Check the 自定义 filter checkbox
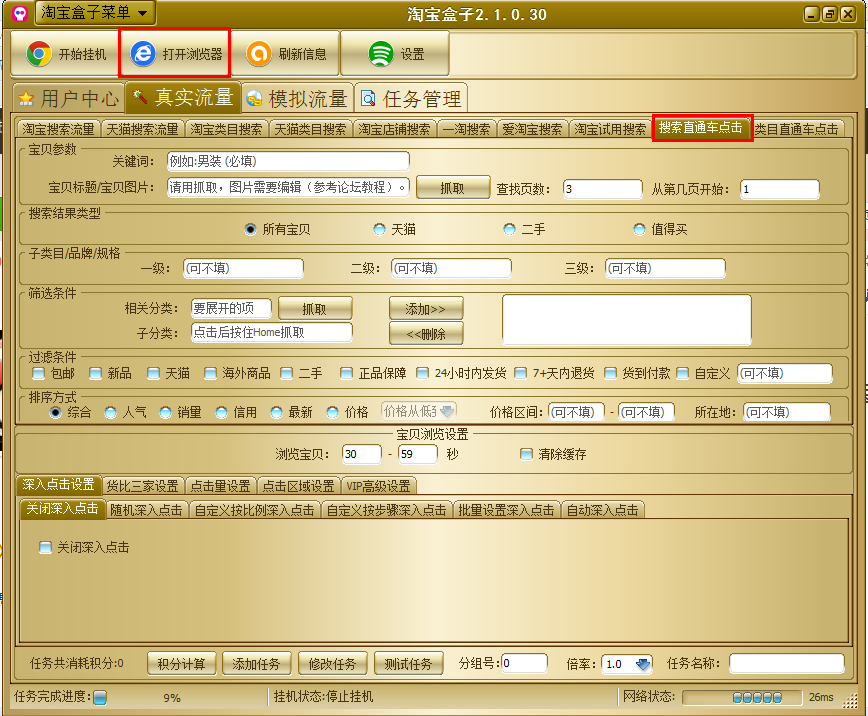 pyautogui.click(x=683, y=373)
